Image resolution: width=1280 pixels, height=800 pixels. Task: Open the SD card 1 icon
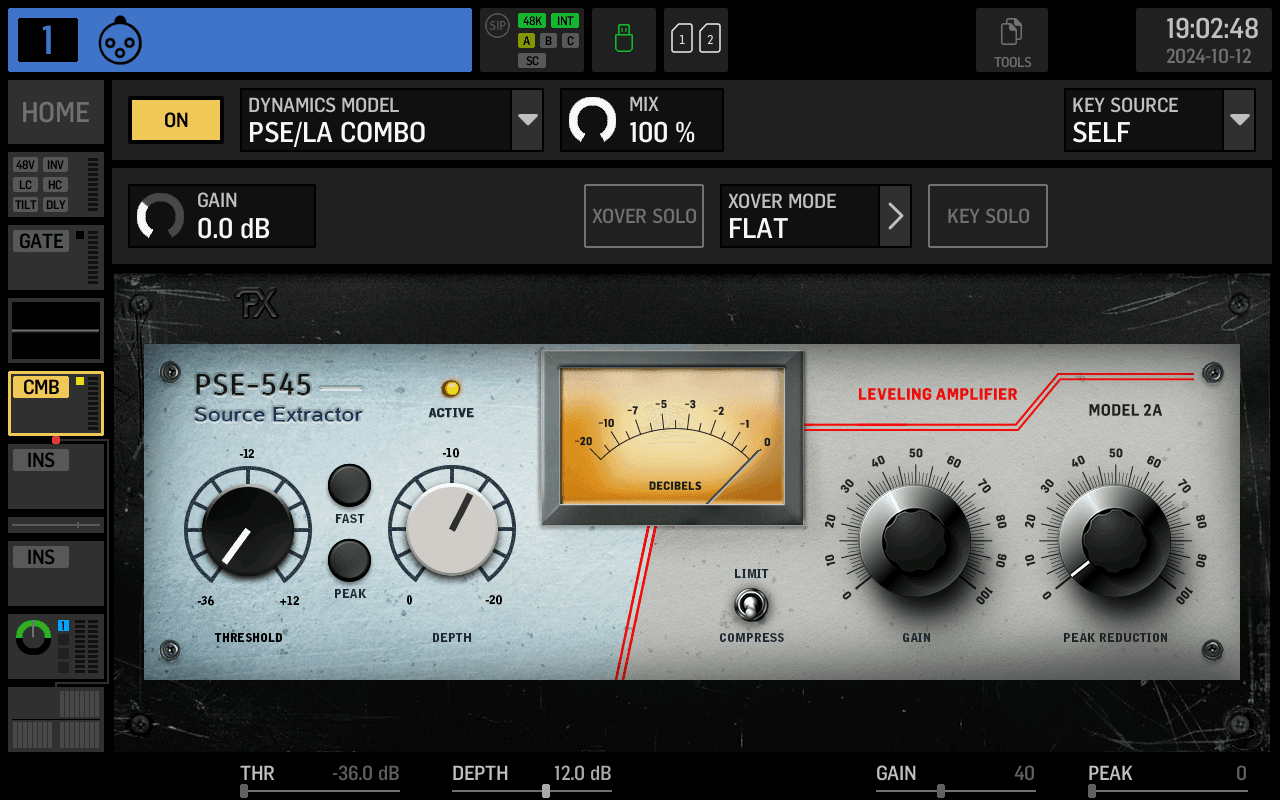pyautogui.click(x=682, y=40)
